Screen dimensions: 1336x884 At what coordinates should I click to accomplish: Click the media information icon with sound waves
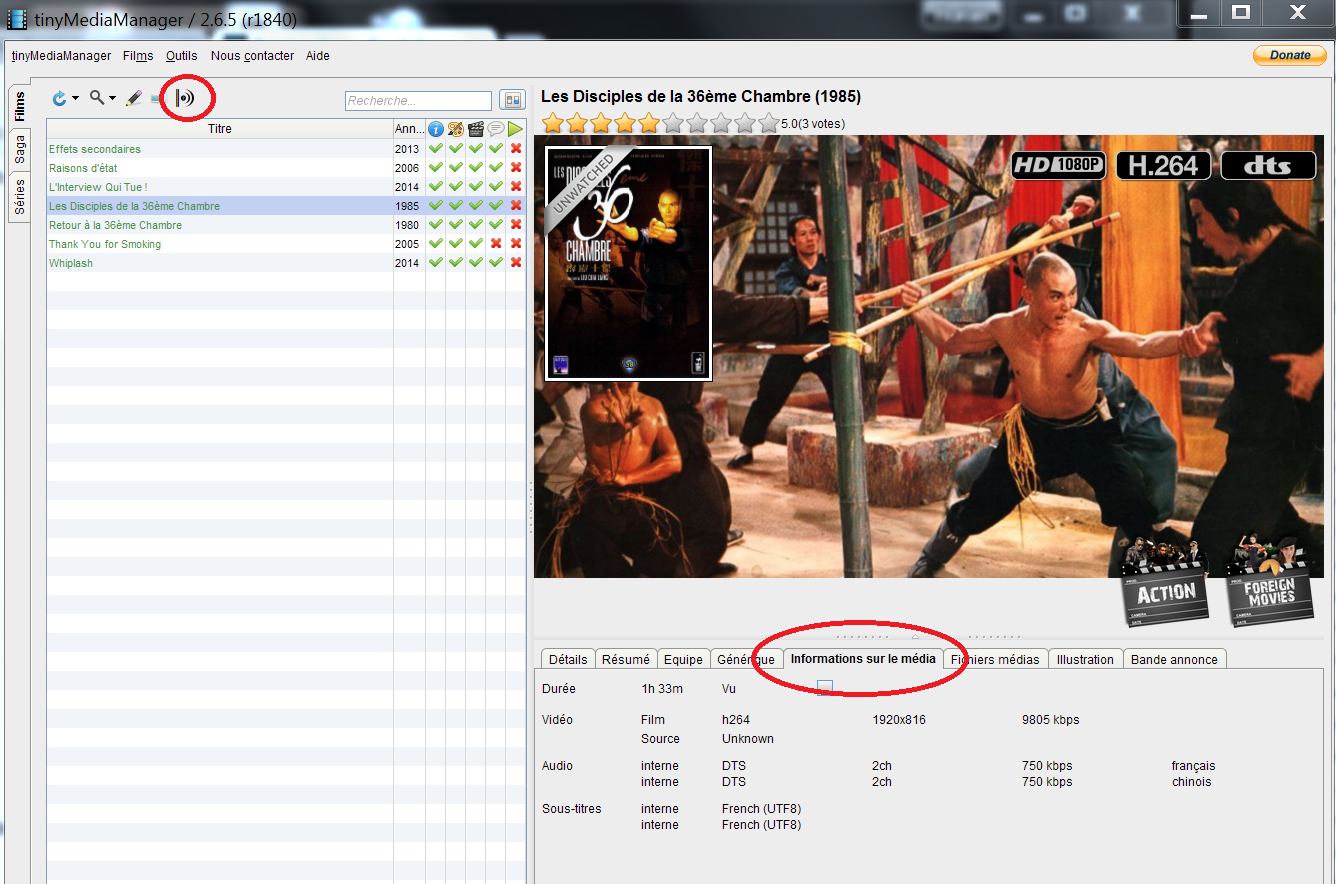point(185,98)
